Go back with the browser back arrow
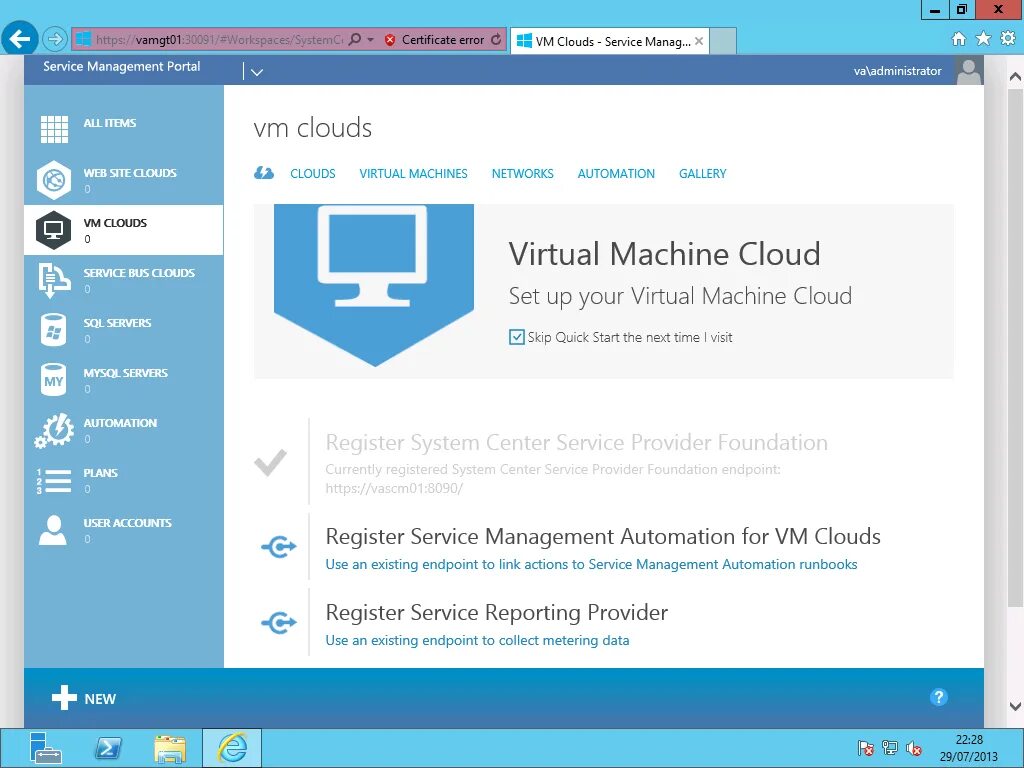The width and height of the screenshot is (1024, 768). 20,40
